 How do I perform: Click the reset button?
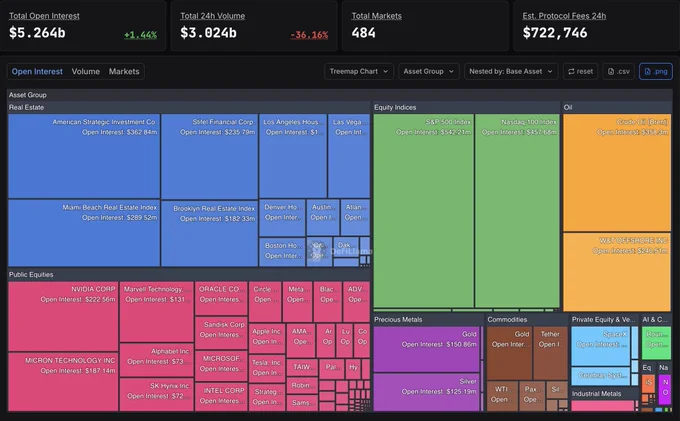click(x=580, y=72)
